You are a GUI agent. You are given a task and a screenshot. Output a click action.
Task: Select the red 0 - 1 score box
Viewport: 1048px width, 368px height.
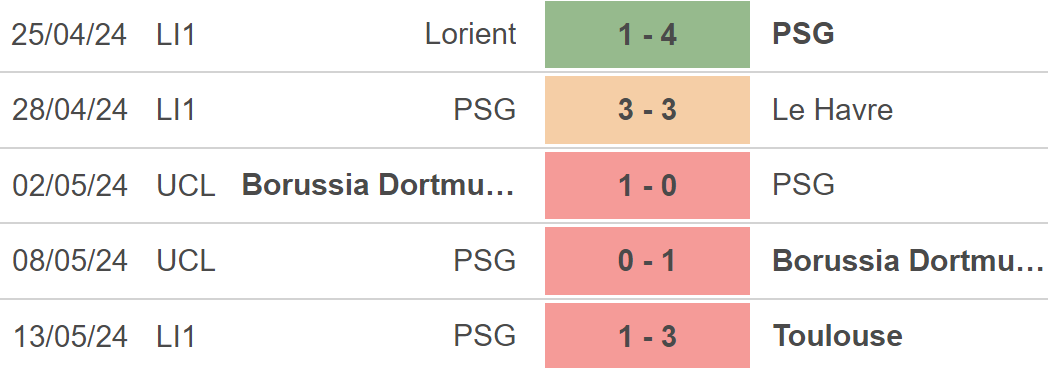point(647,260)
